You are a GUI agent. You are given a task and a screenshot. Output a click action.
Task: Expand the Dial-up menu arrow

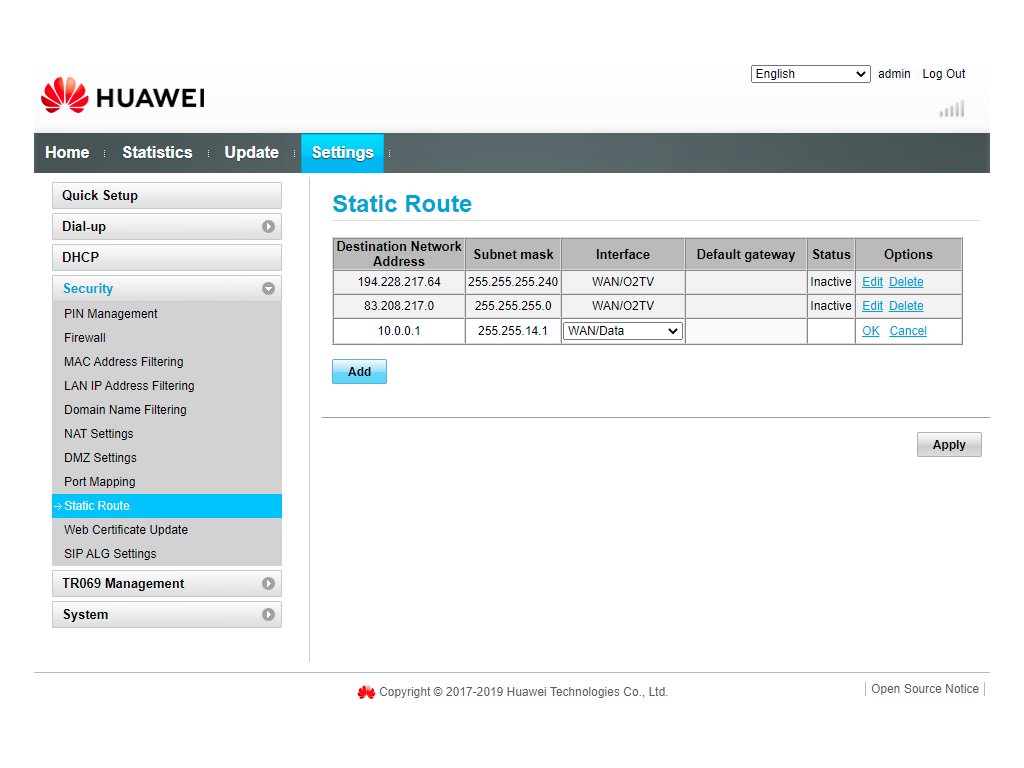268,227
